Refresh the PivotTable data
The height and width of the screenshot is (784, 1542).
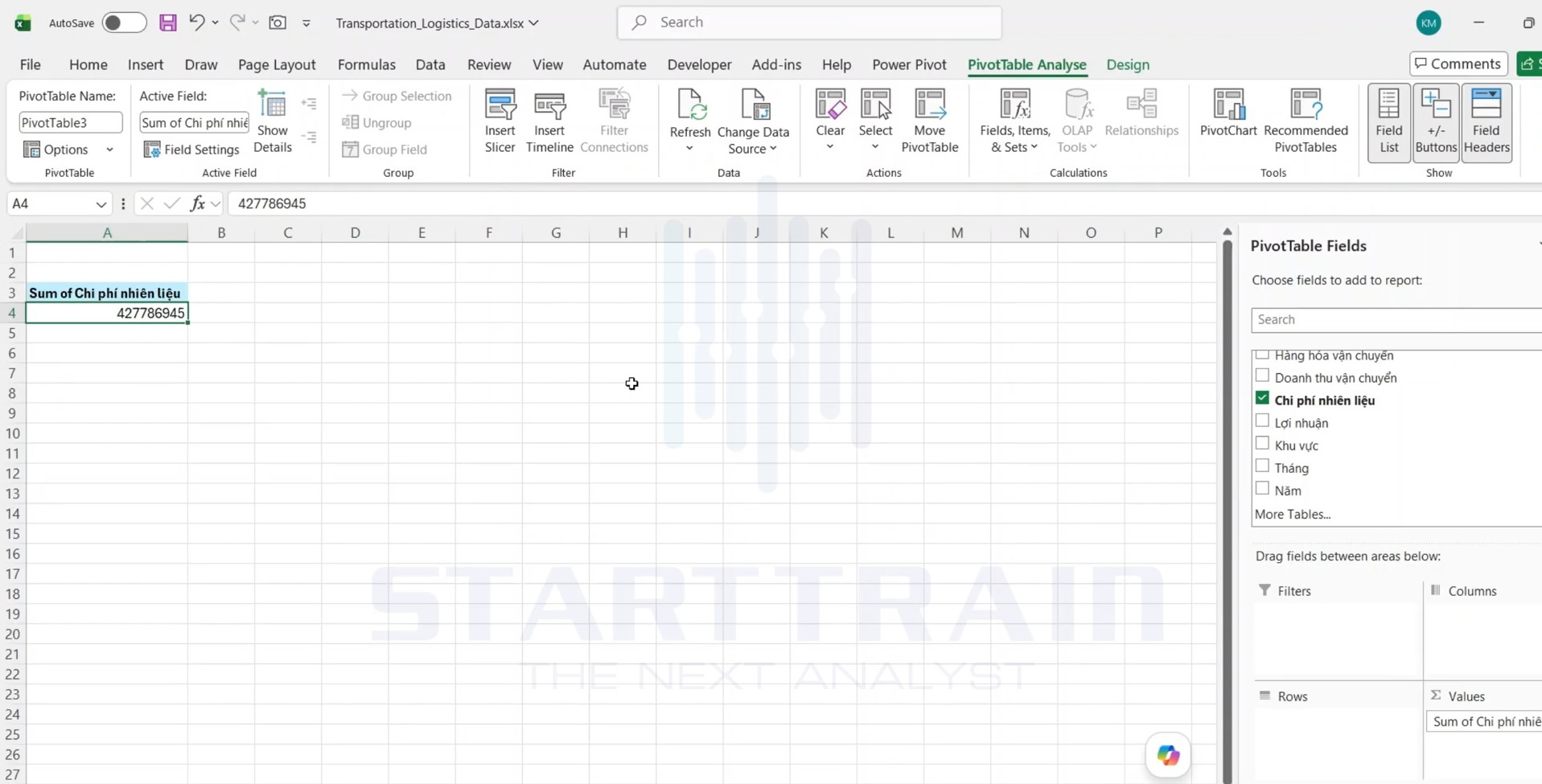tap(690, 121)
